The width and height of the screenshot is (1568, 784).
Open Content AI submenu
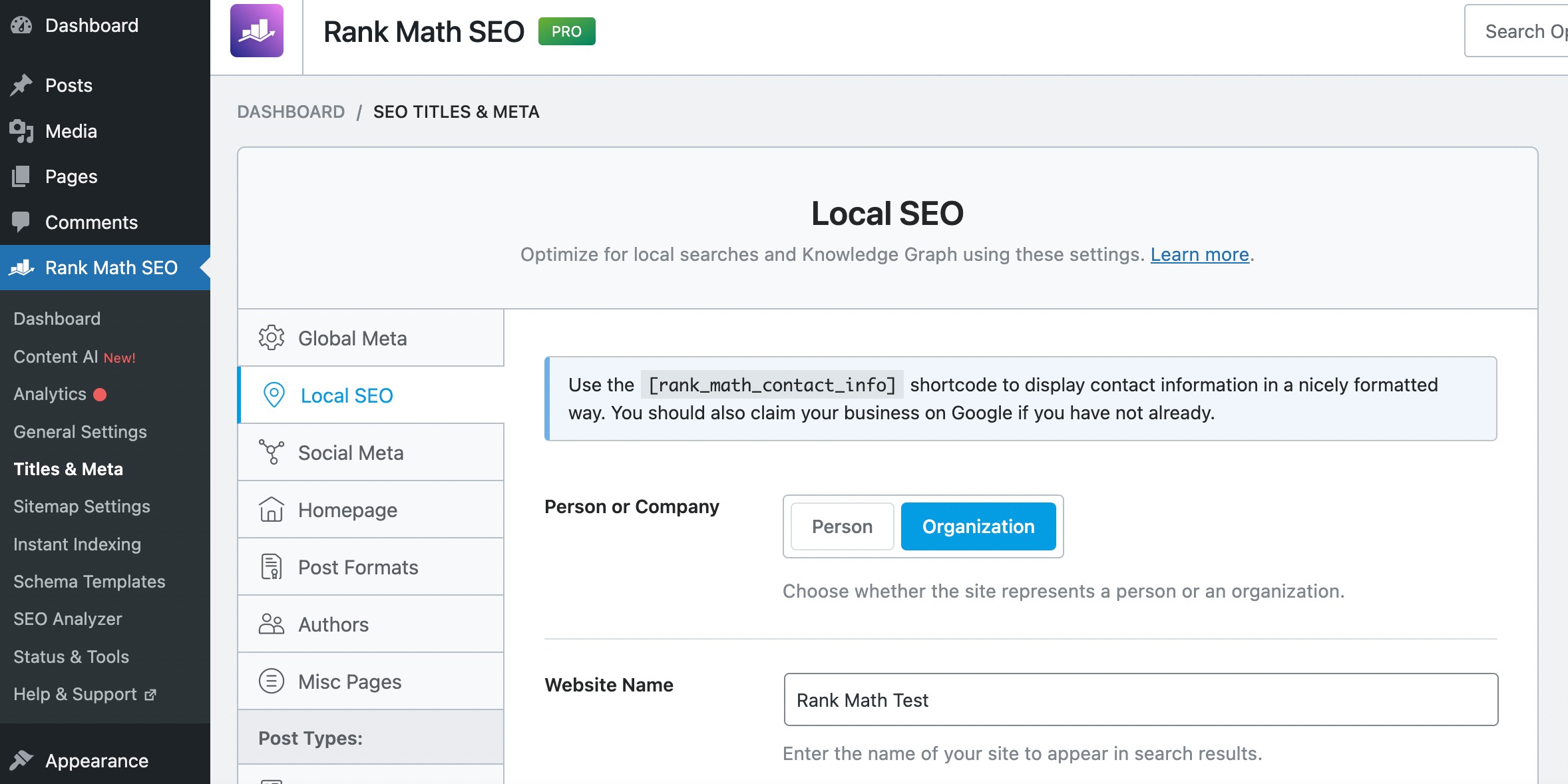pyautogui.click(x=74, y=357)
